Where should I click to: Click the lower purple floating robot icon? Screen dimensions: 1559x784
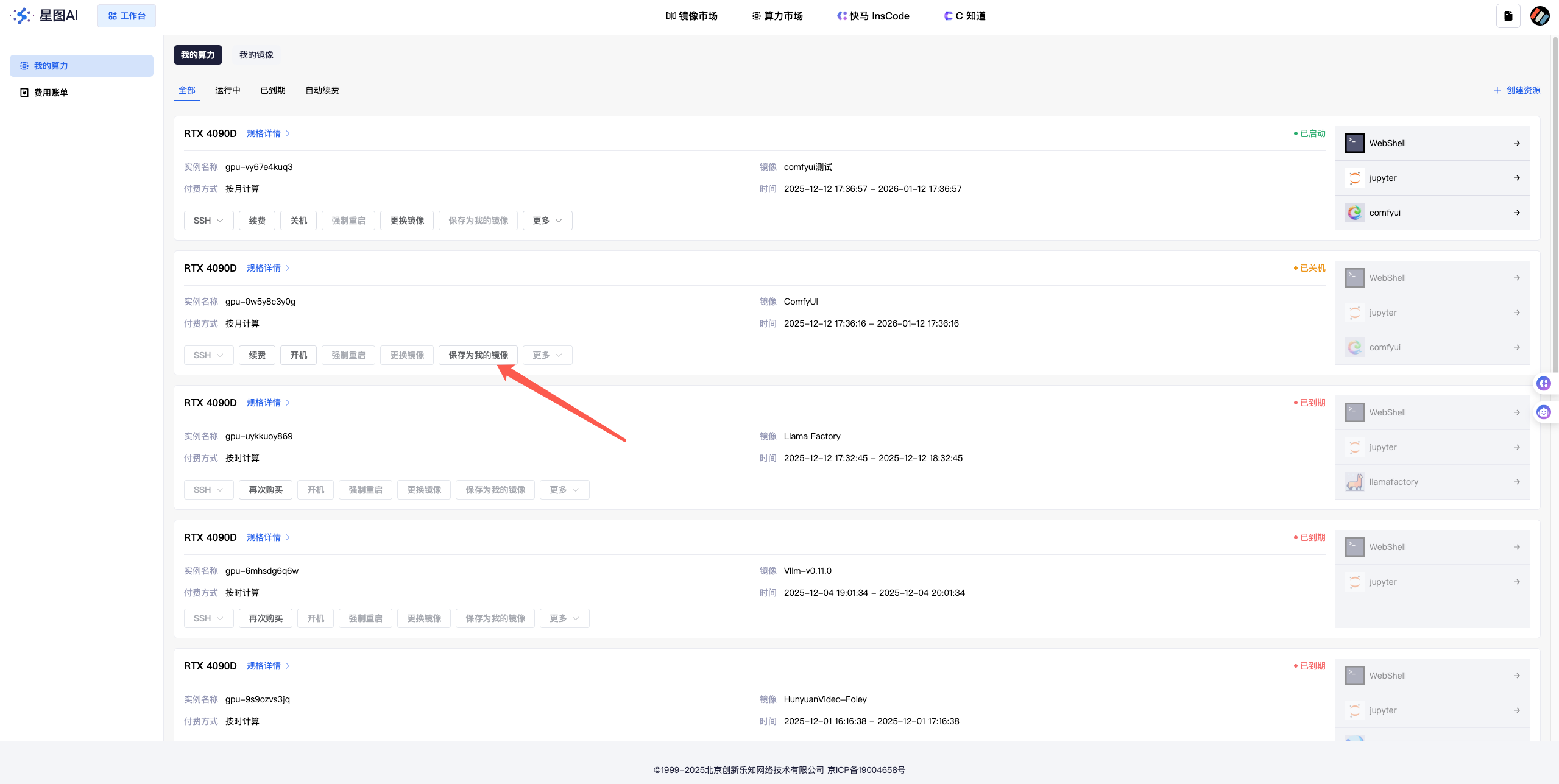point(1543,412)
